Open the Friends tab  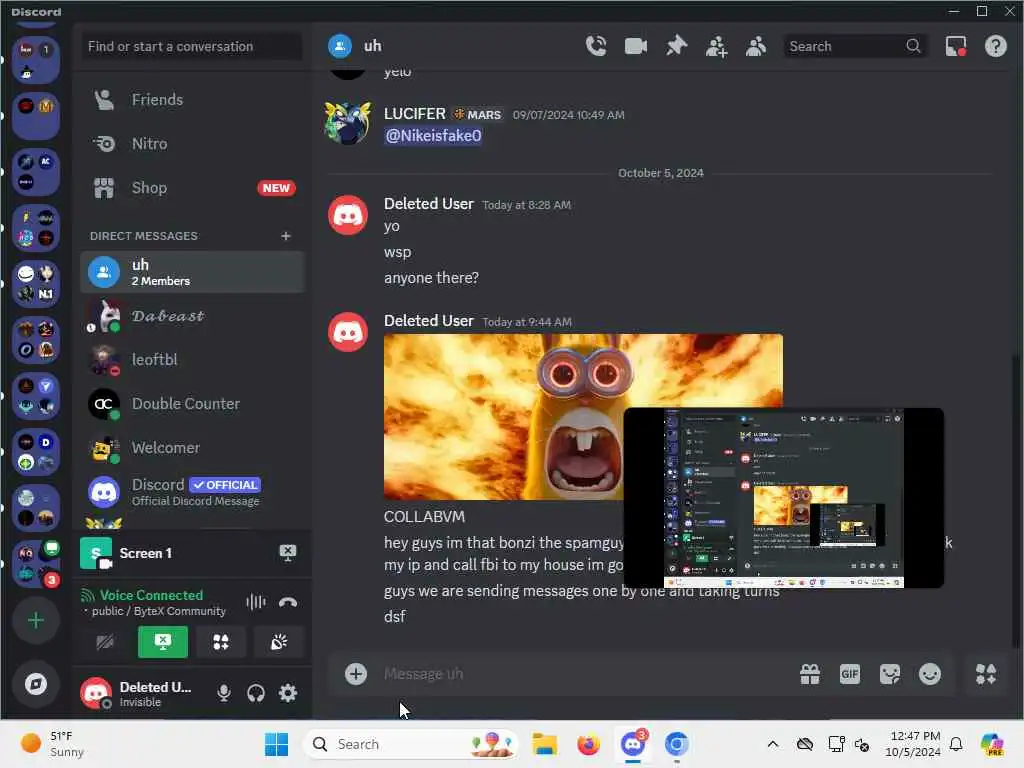[192, 100]
